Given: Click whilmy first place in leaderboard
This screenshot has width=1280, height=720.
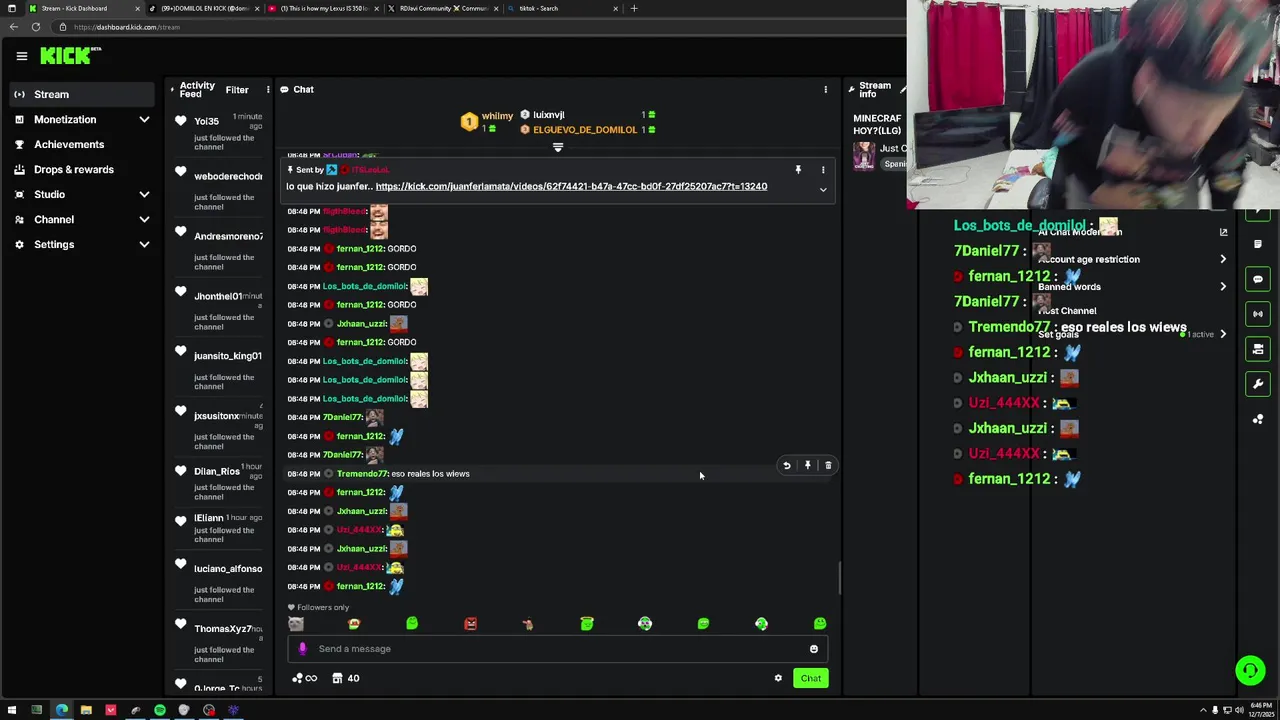Looking at the screenshot, I should 497,116.
